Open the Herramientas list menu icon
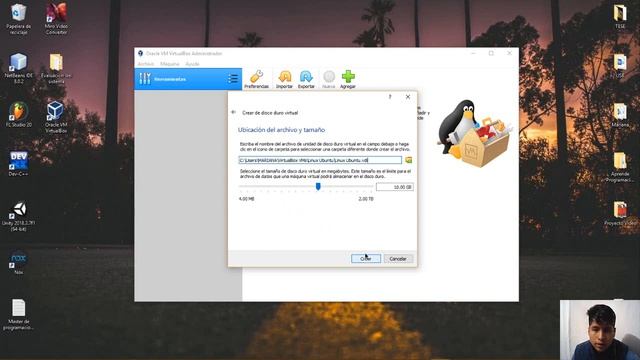The image size is (640, 360). (x=233, y=79)
